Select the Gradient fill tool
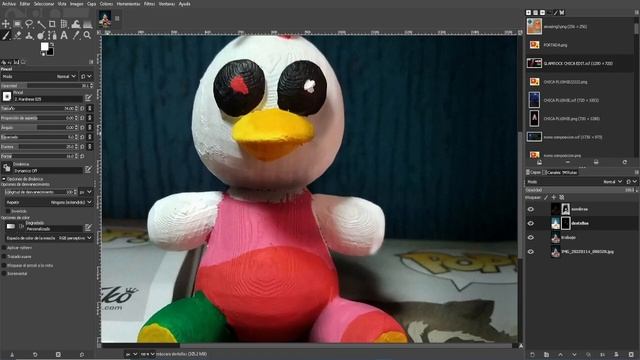This screenshot has width=640, height=360. click(87, 24)
